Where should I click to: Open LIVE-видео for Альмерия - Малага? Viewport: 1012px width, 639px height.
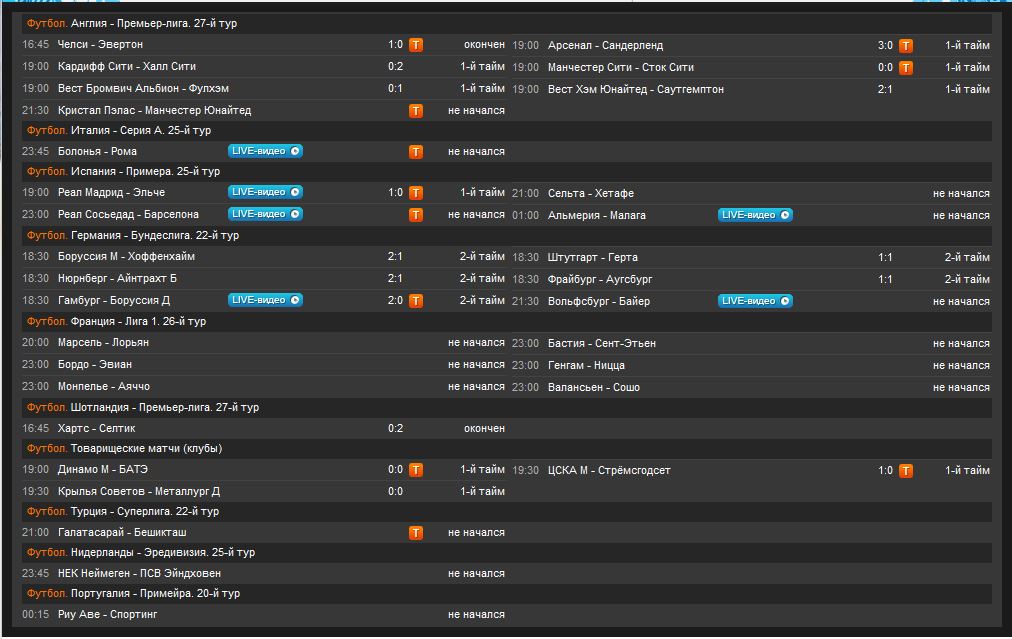pyautogui.click(x=755, y=215)
